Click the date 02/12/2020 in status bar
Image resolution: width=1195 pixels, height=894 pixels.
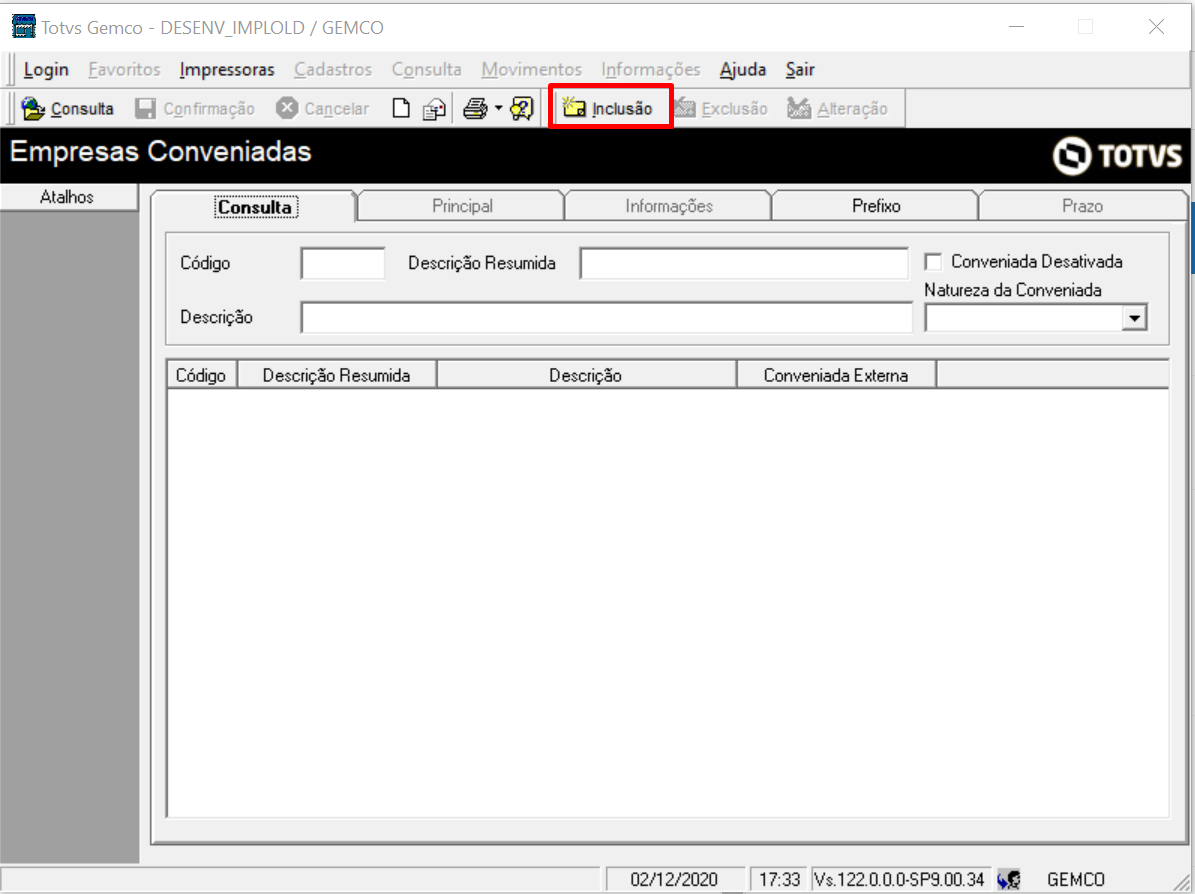[674, 880]
